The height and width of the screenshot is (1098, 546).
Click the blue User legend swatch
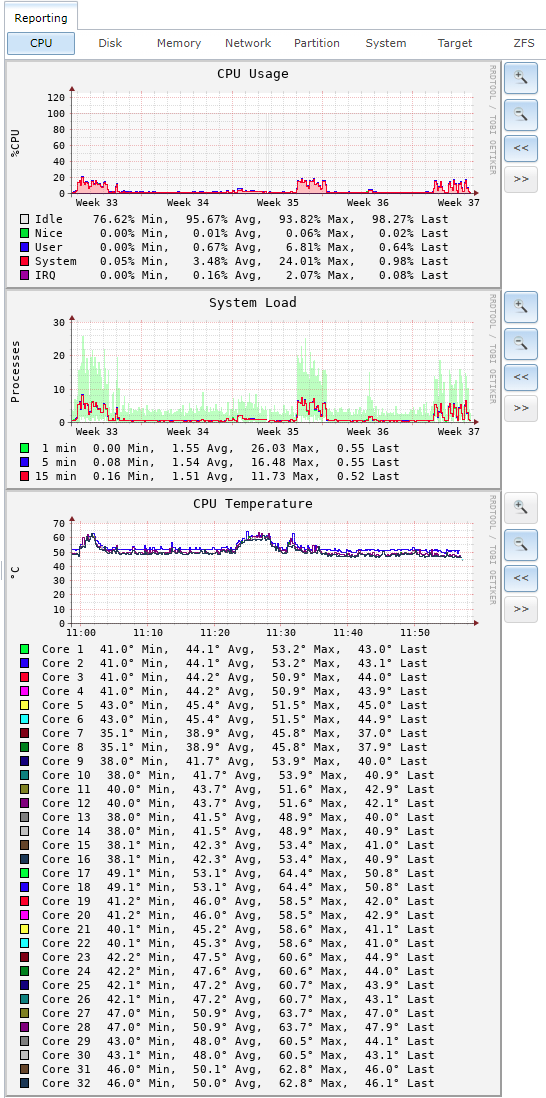pos(25,247)
